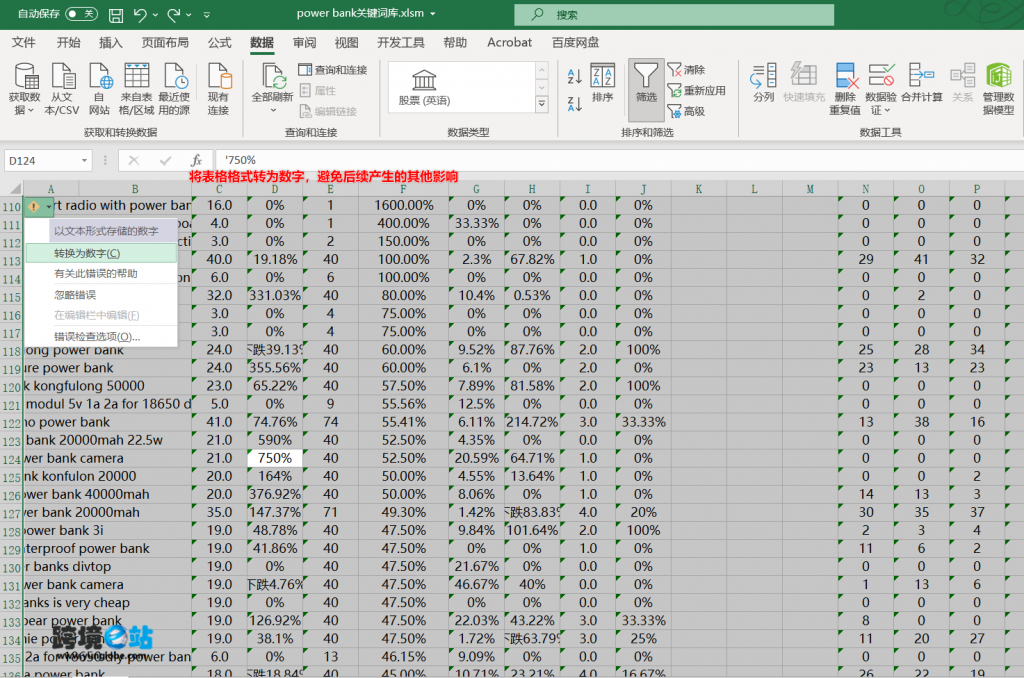This screenshot has height=678, width=1024.
Task: Click the error warning icon at A110
Action: 34,206
